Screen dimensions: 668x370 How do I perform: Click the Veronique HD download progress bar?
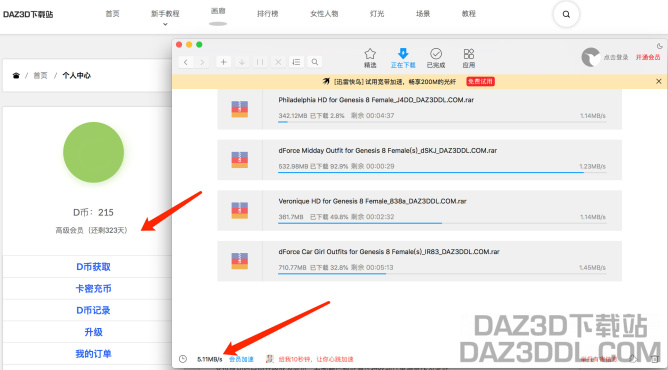point(442,223)
